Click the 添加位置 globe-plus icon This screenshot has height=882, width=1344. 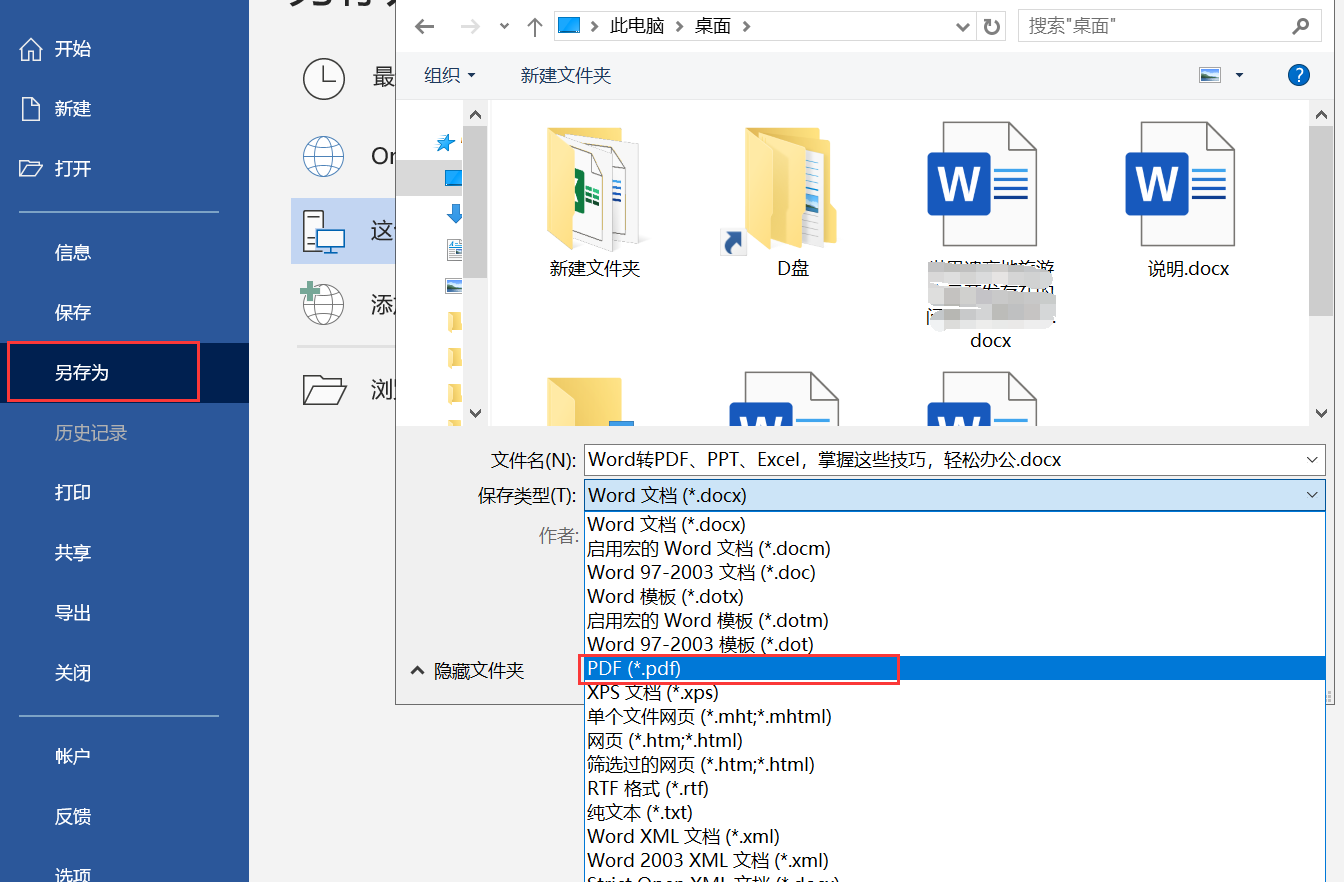(322, 304)
